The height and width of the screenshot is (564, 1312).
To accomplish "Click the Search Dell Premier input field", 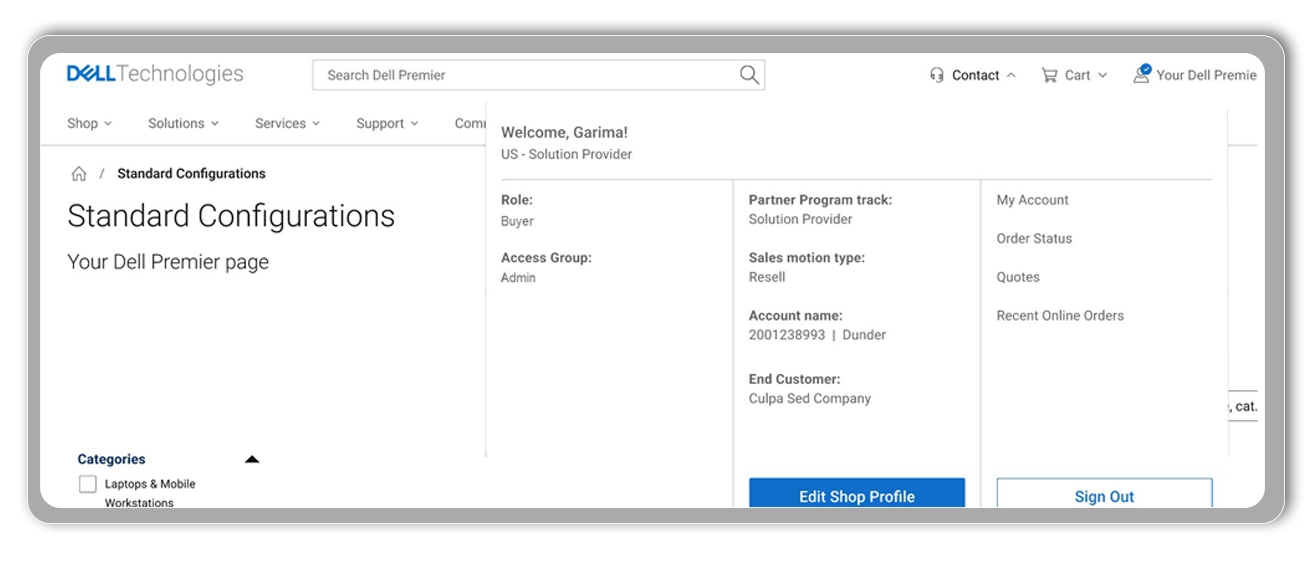I will [x=525, y=75].
